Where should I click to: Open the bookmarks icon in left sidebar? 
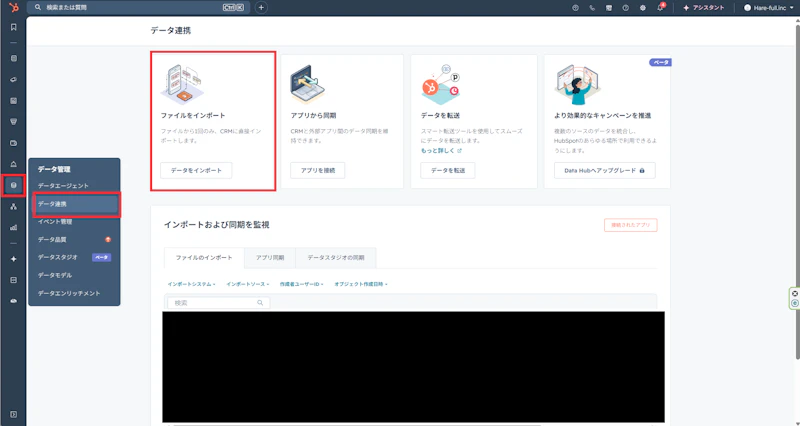(14, 27)
